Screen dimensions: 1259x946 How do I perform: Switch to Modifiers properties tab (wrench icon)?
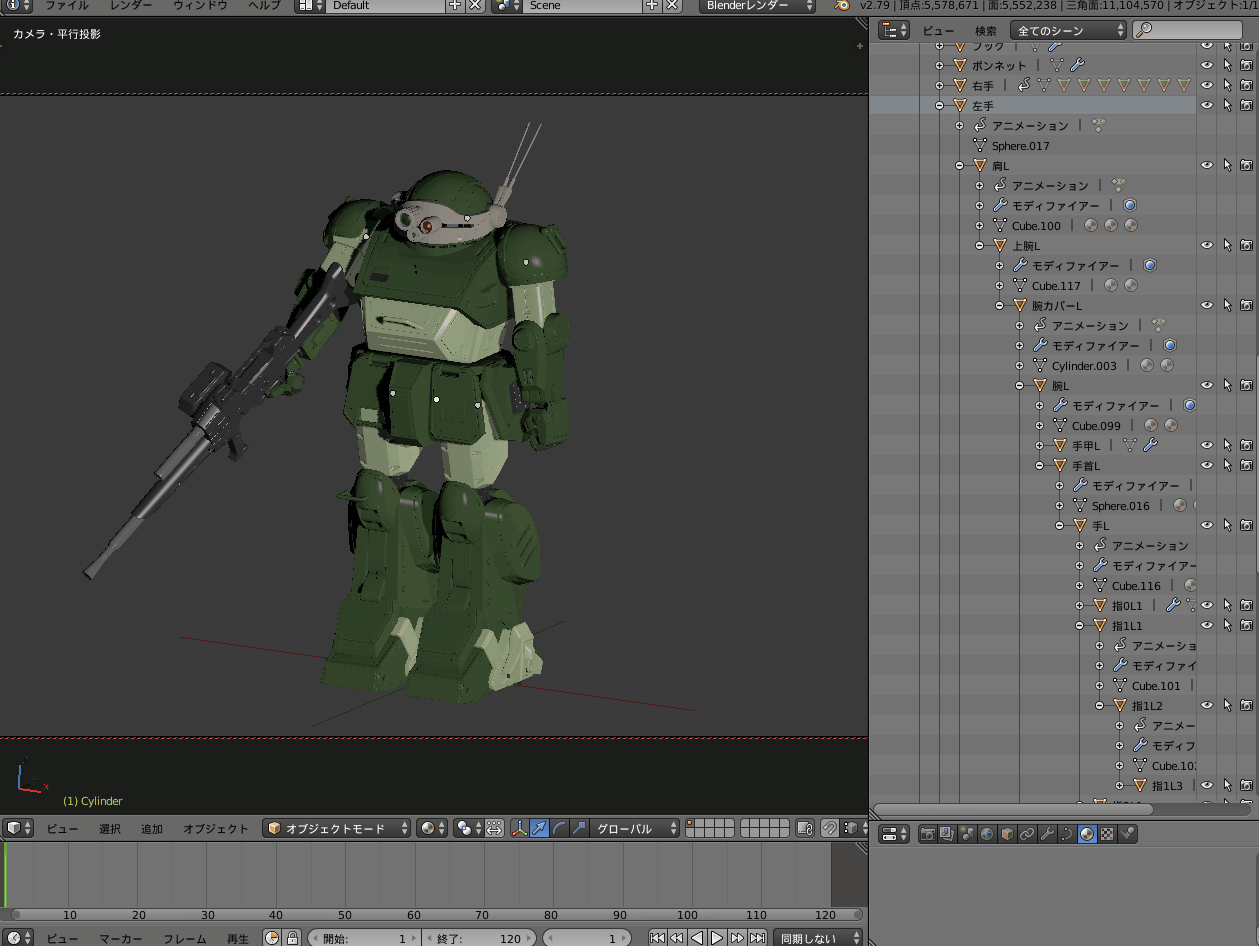(1047, 834)
